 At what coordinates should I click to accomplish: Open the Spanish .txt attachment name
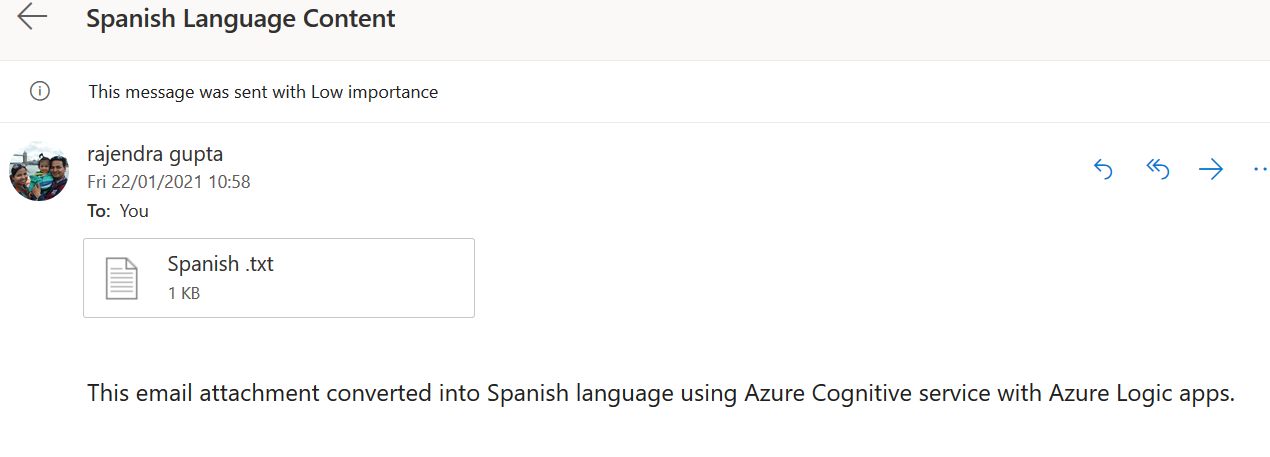coord(220,265)
